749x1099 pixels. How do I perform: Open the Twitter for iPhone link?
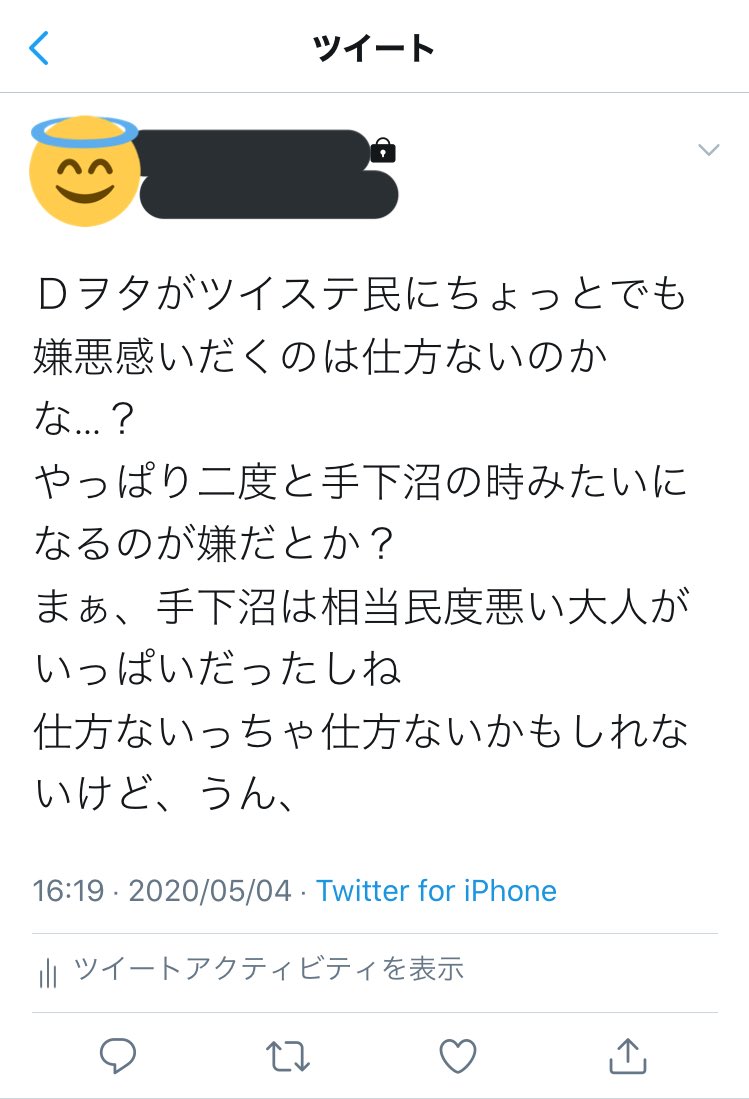coord(437,891)
